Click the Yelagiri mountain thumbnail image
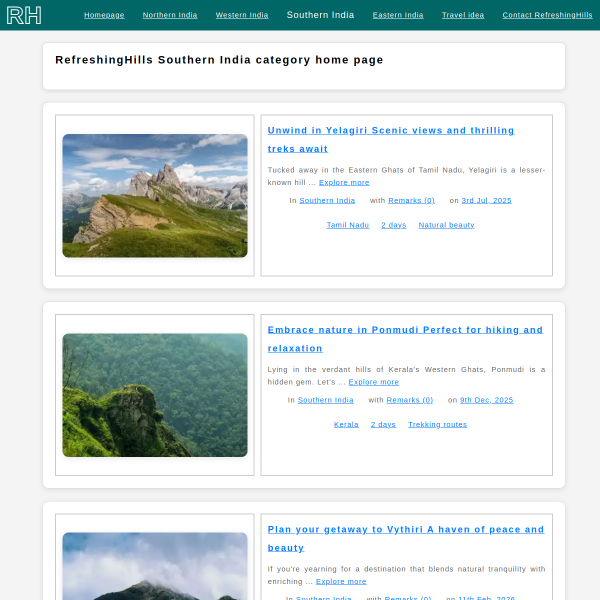The width and height of the screenshot is (600, 600). tap(155, 196)
